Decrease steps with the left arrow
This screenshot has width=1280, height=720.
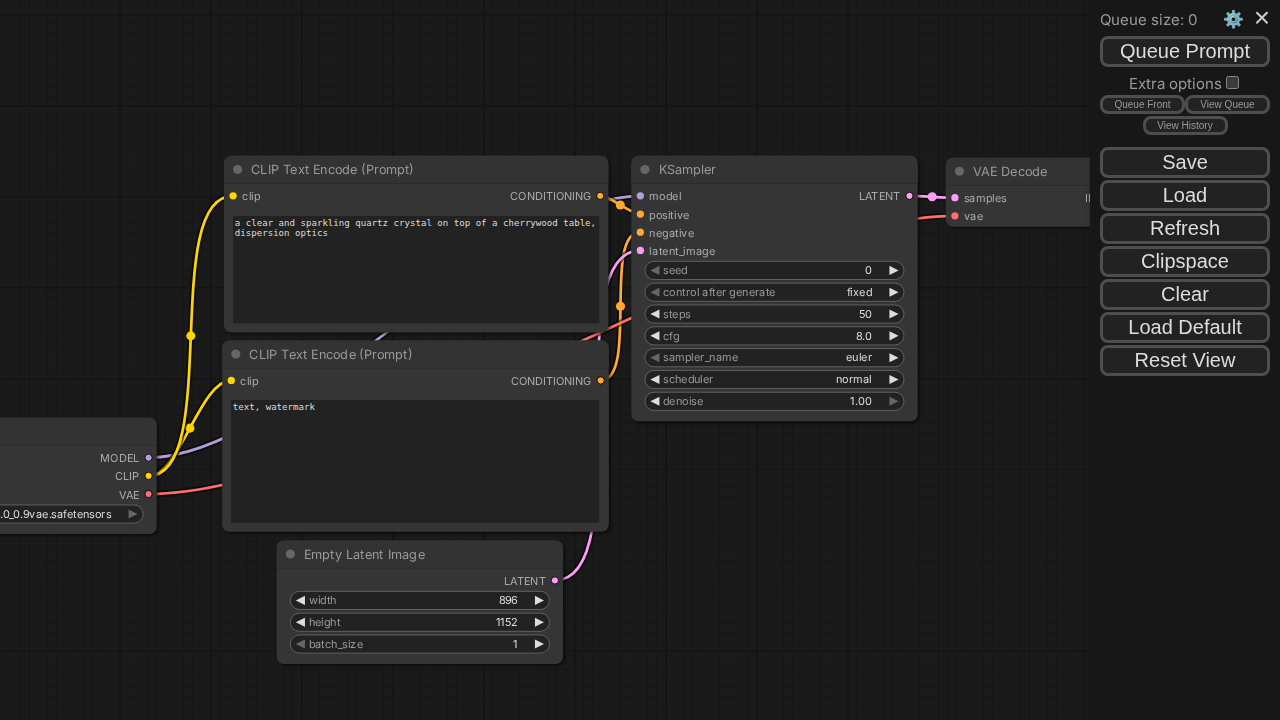[655, 314]
